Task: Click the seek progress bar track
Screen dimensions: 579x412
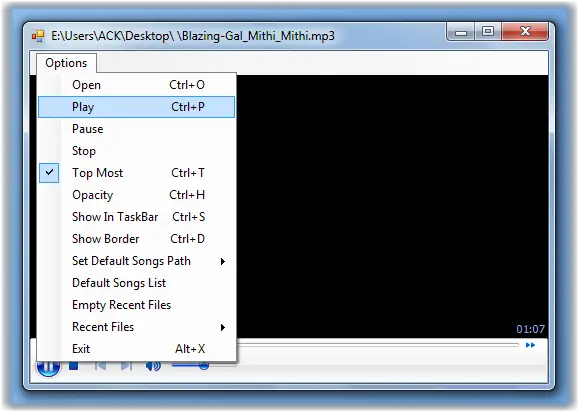Action: [378, 345]
